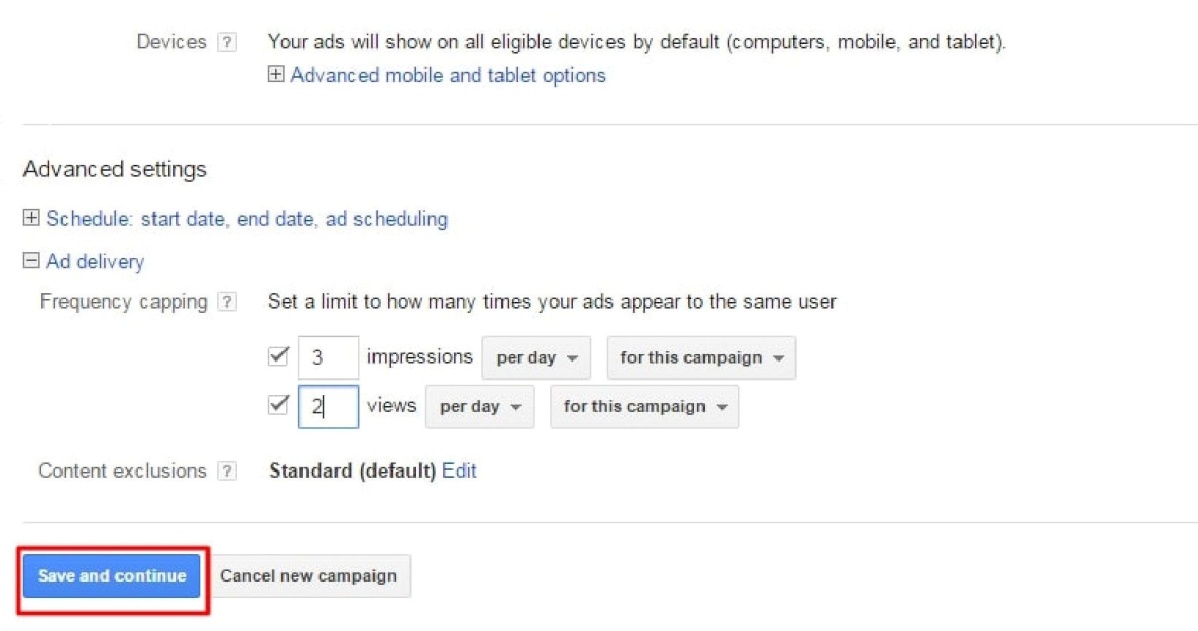Expand Advanced mobile and tablet options
The width and height of the screenshot is (1198, 631).
click(x=447, y=75)
